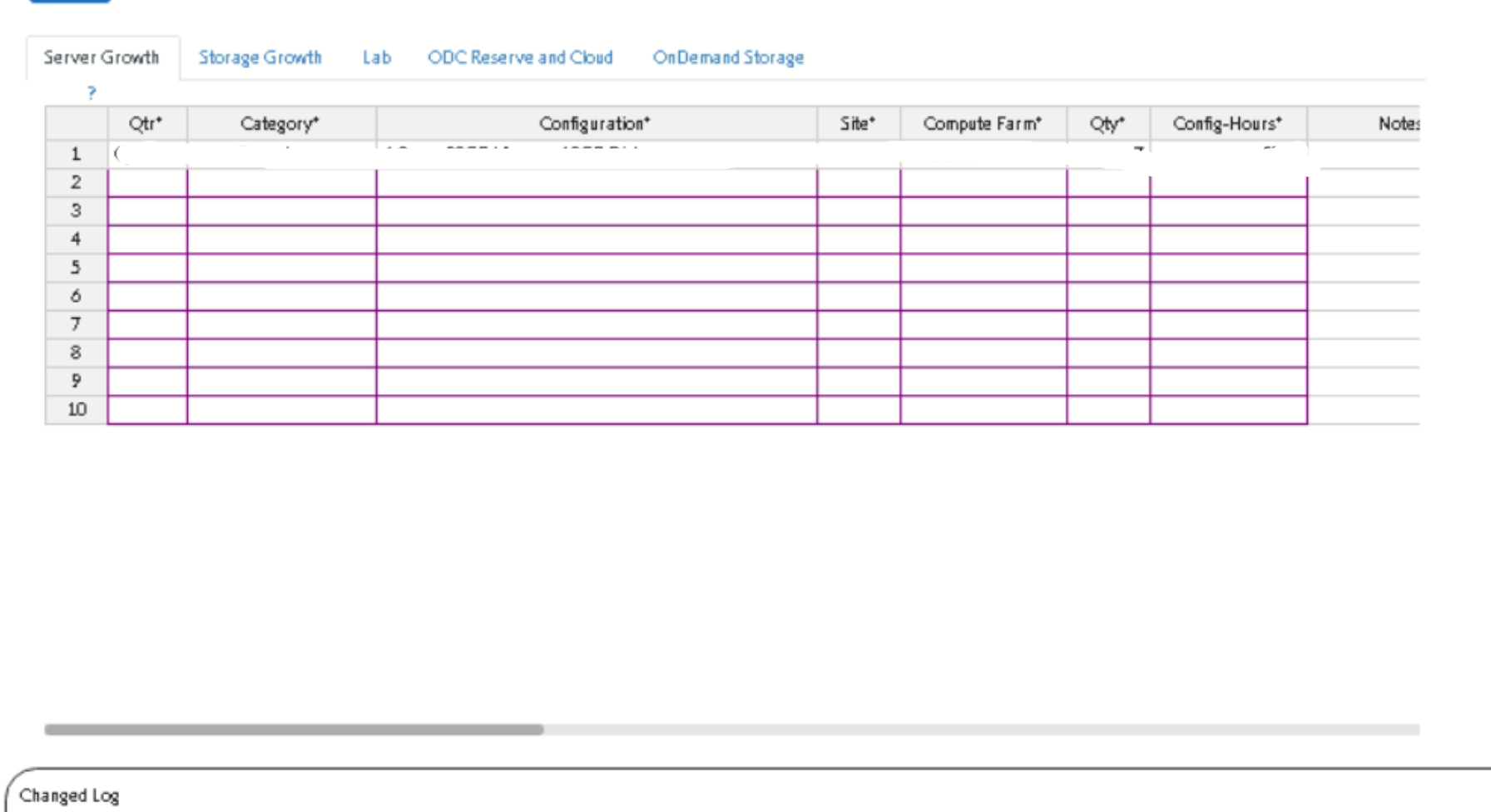This screenshot has height=812, width=1491.
Task: Switch to the Storage Growth tab
Action: click(x=260, y=57)
